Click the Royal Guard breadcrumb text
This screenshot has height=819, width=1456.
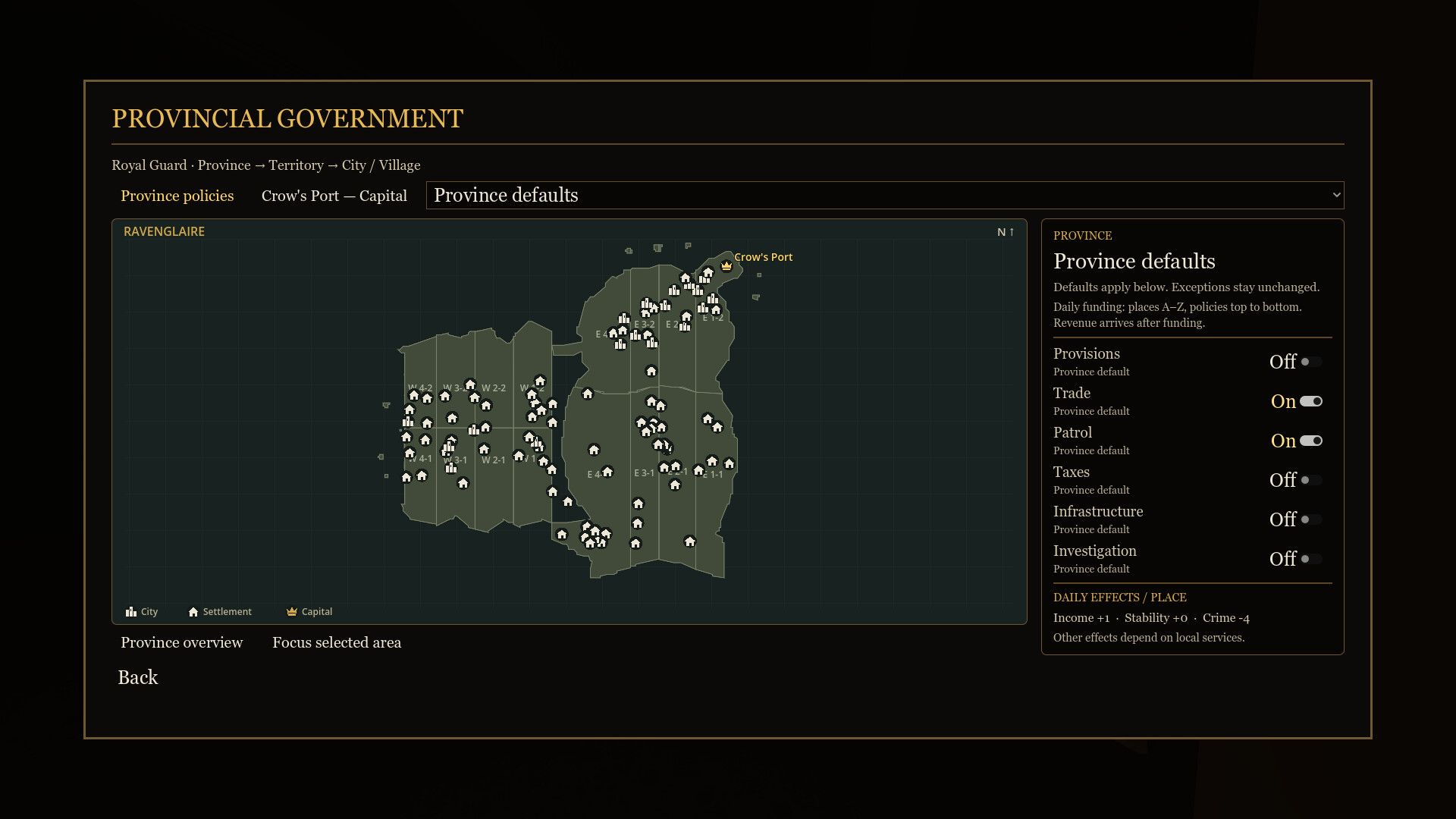click(149, 165)
